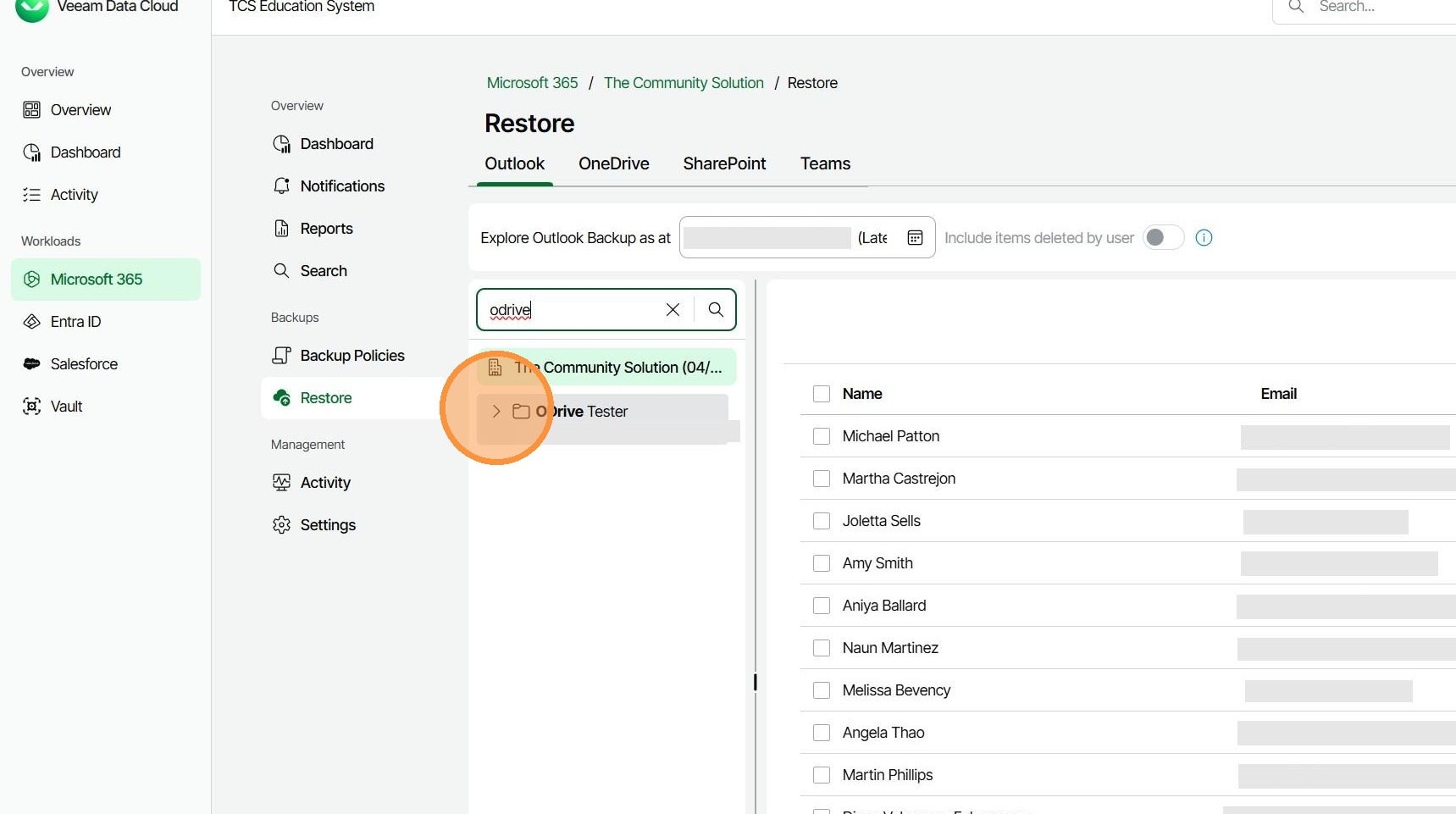
Task: Click the magnifier icon to search odrive
Action: tap(716, 310)
